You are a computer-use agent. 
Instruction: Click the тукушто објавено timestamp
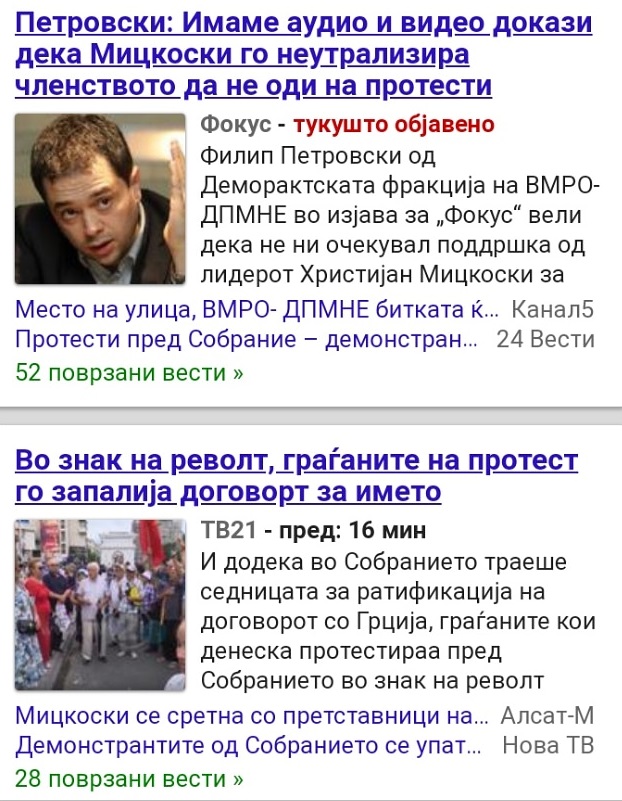coord(394,124)
